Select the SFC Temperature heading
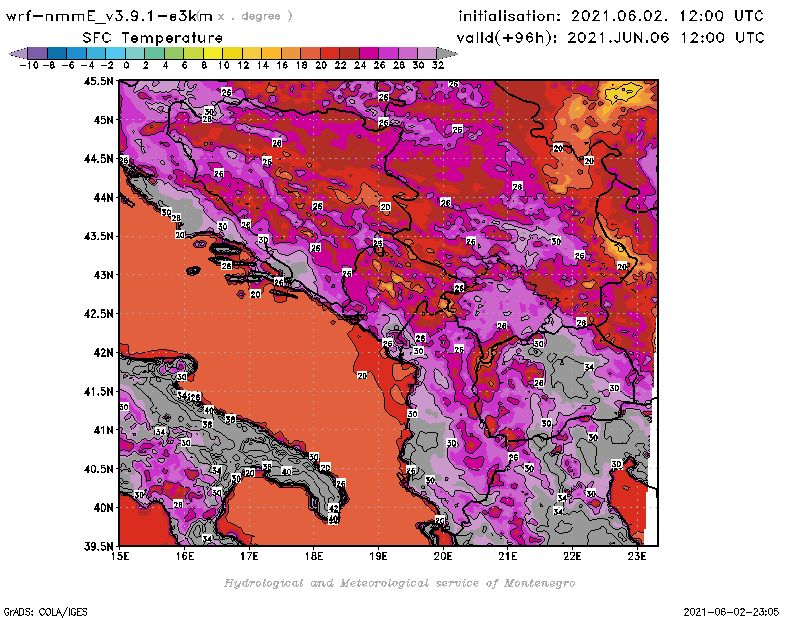The width and height of the screenshot is (800, 618). point(153,38)
